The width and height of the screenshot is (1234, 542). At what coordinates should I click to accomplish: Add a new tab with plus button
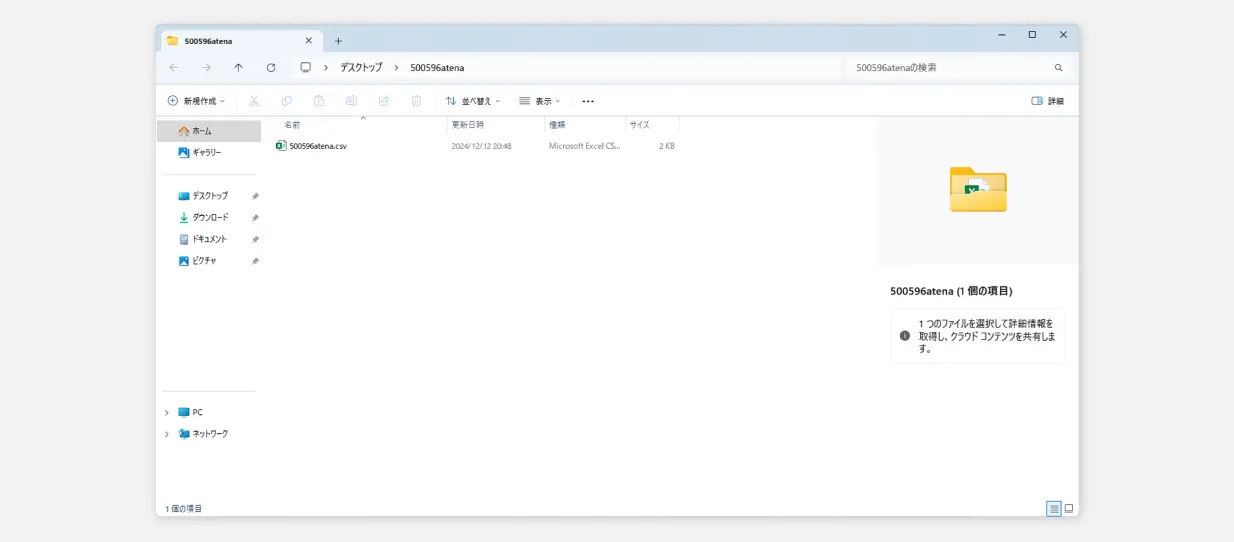click(338, 41)
